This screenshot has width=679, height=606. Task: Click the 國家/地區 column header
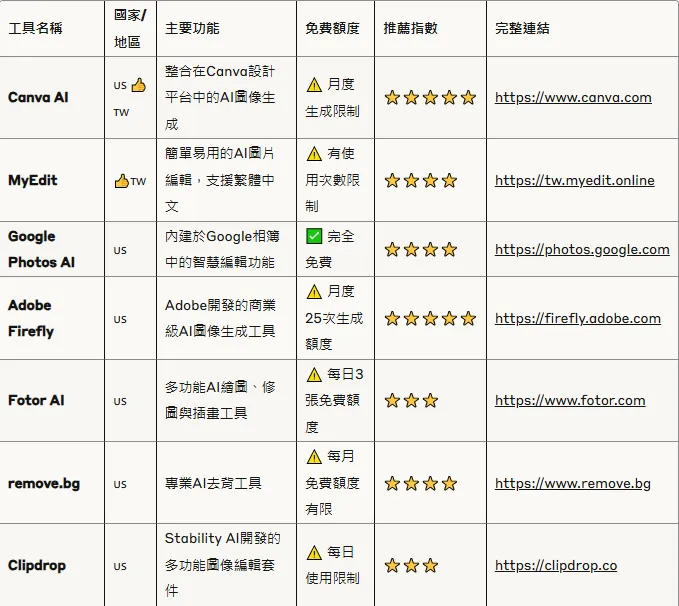[x=129, y=29]
